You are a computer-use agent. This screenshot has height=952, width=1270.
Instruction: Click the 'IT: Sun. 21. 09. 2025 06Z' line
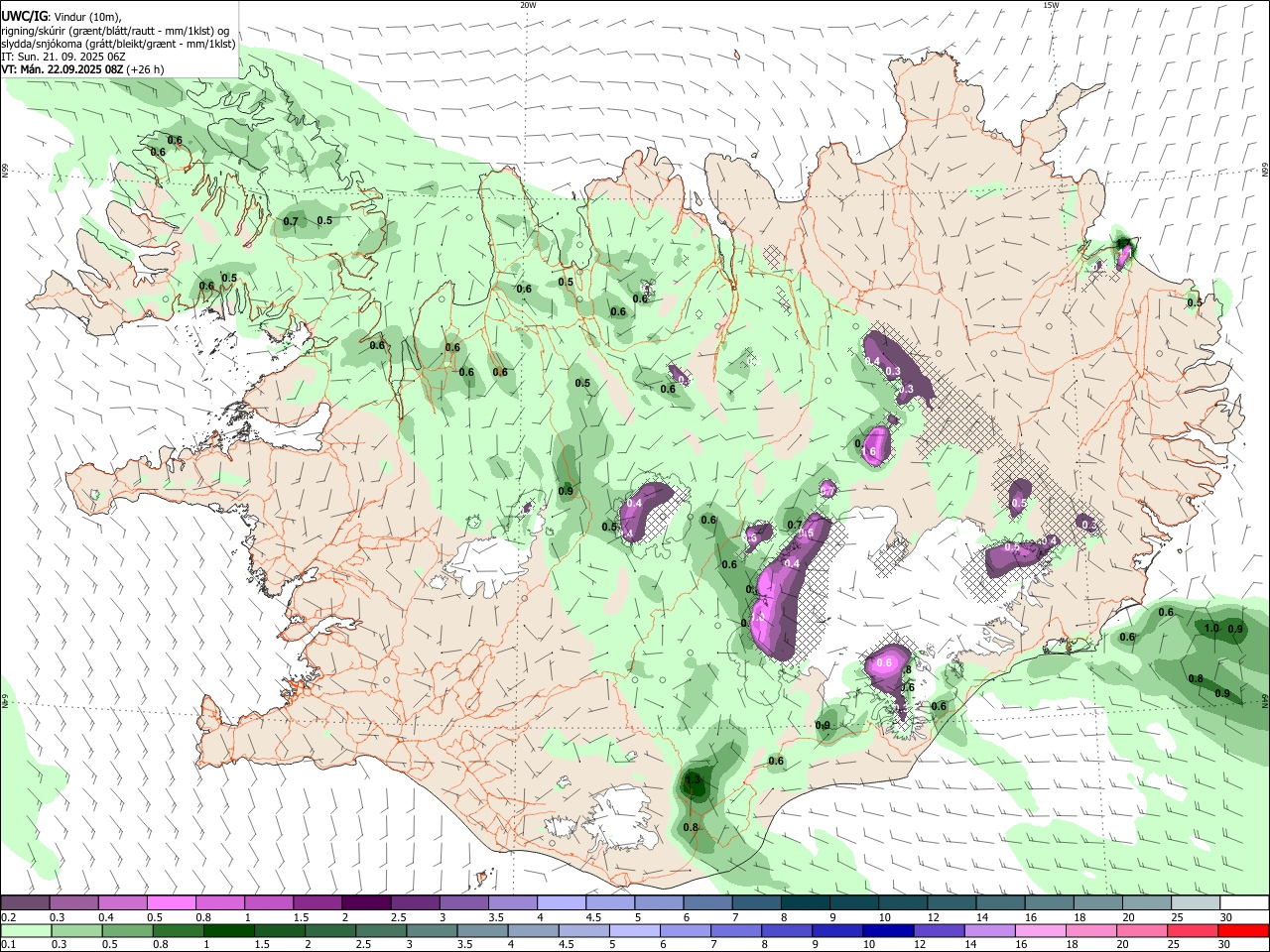coord(63,57)
